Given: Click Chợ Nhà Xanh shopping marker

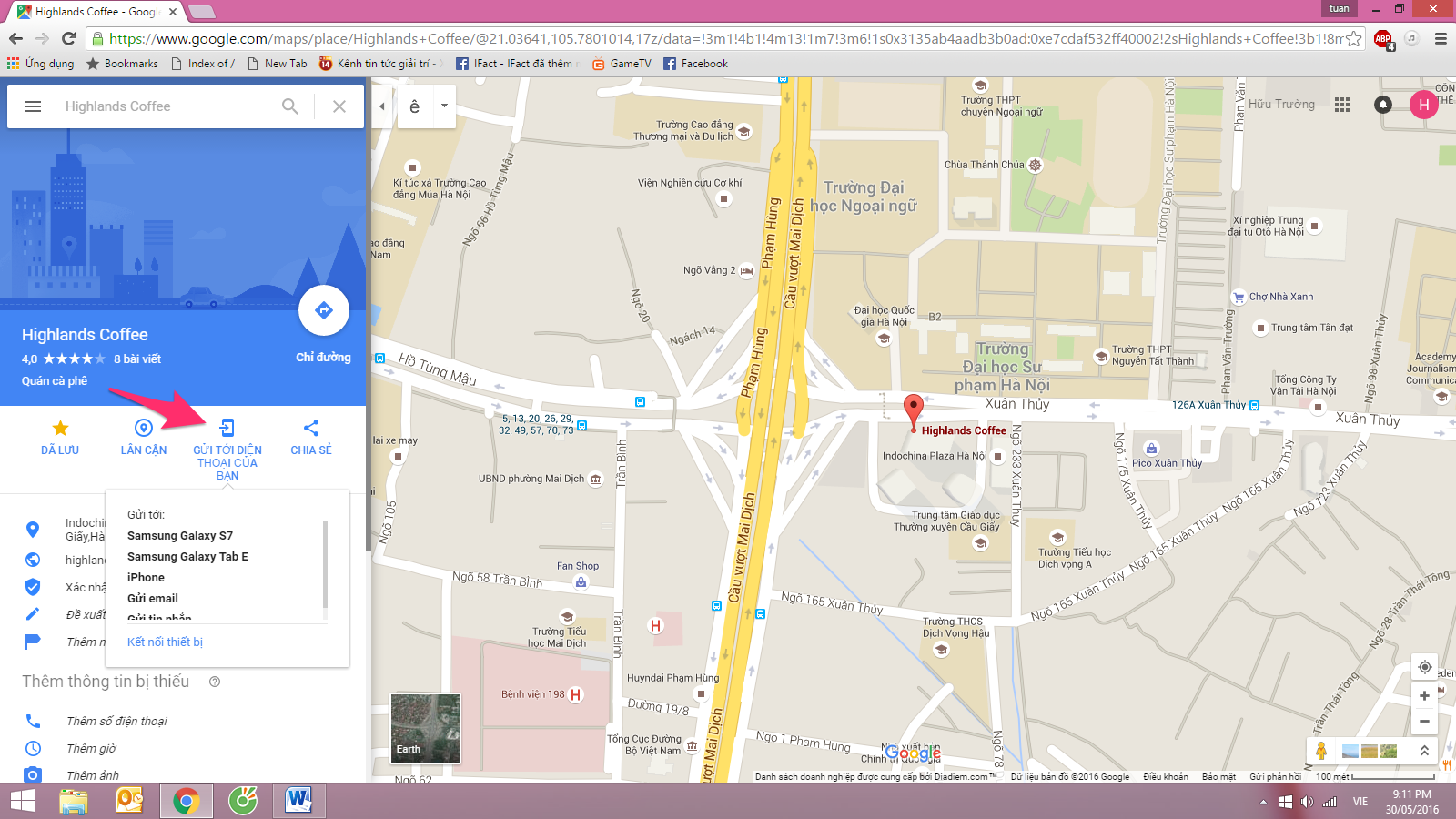Looking at the screenshot, I should point(1239,297).
